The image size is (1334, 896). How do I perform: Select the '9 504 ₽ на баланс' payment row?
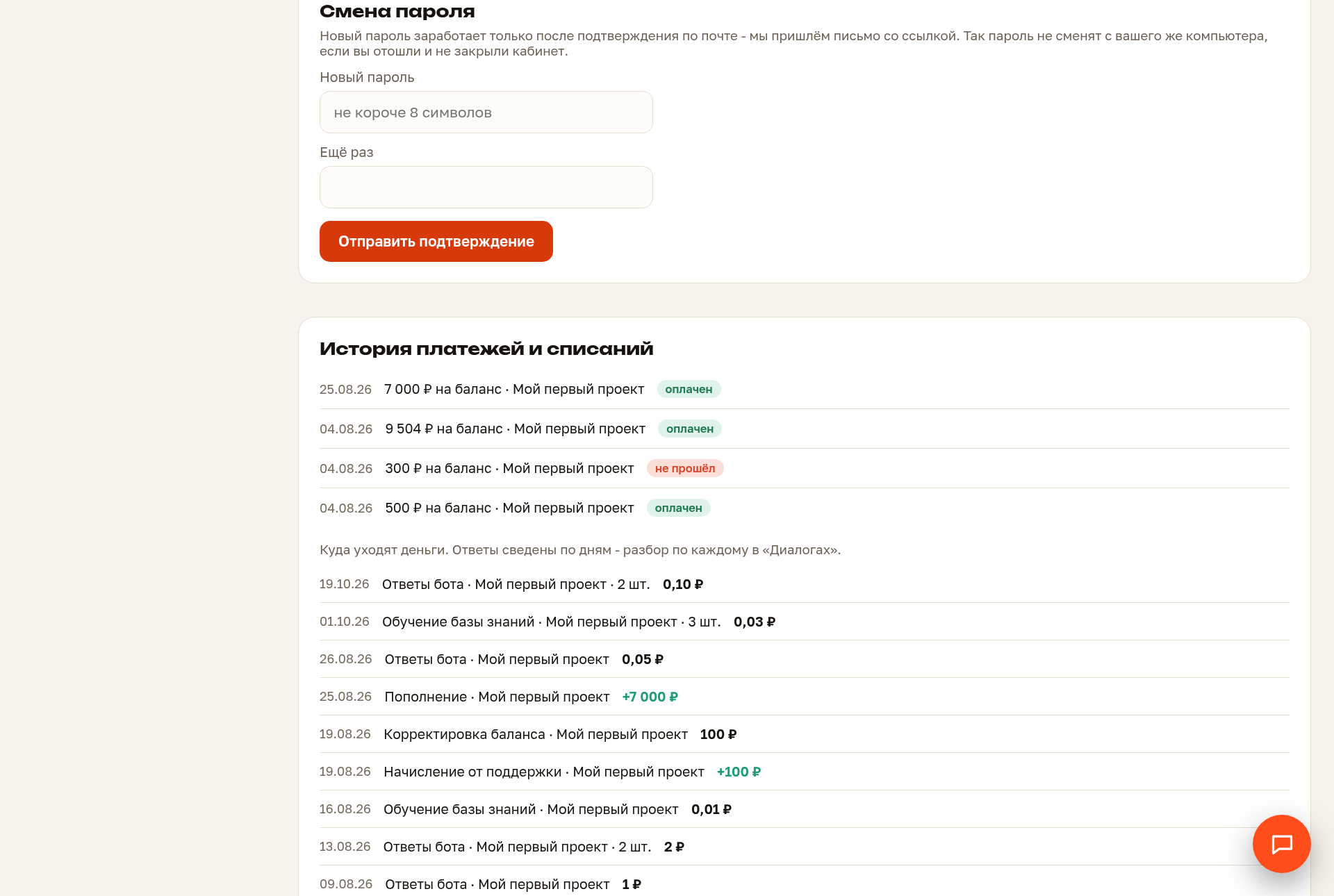click(x=805, y=429)
